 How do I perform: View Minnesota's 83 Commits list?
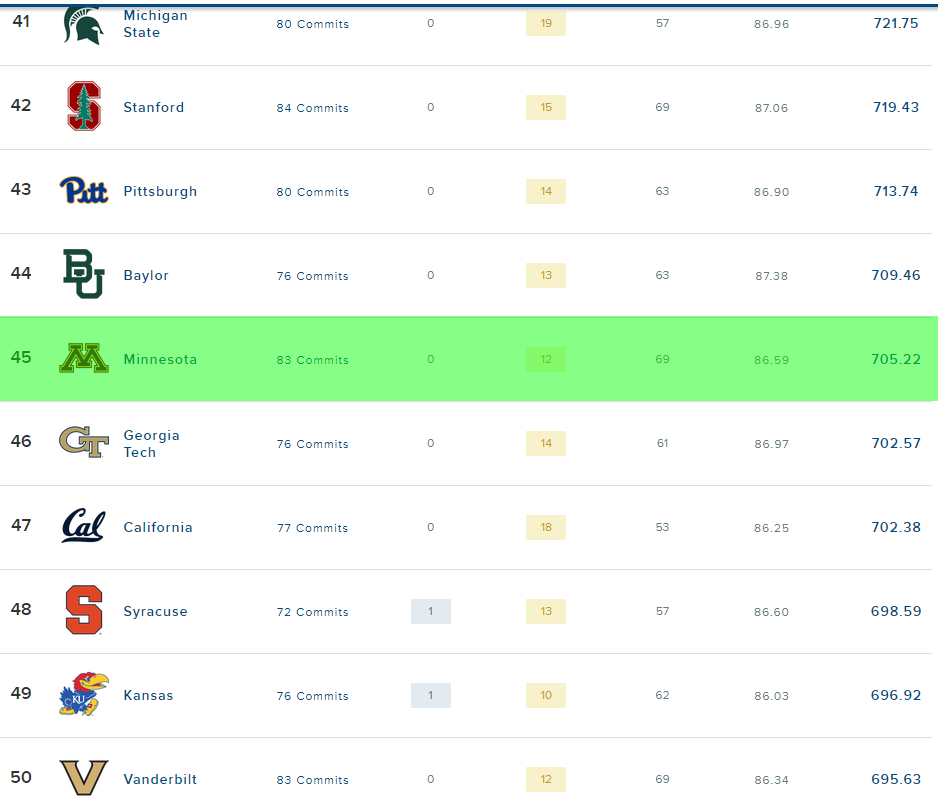(x=313, y=360)
